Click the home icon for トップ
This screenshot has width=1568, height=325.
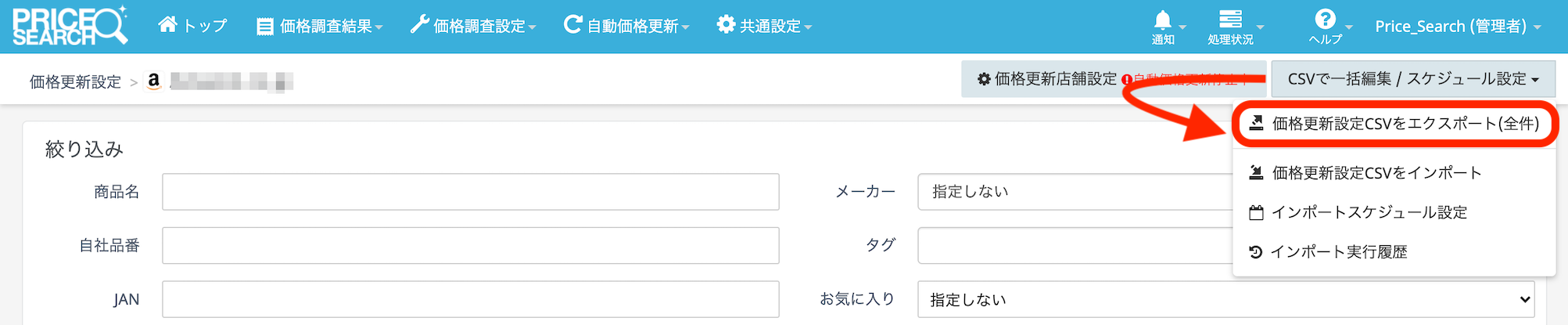coord(167,25)
